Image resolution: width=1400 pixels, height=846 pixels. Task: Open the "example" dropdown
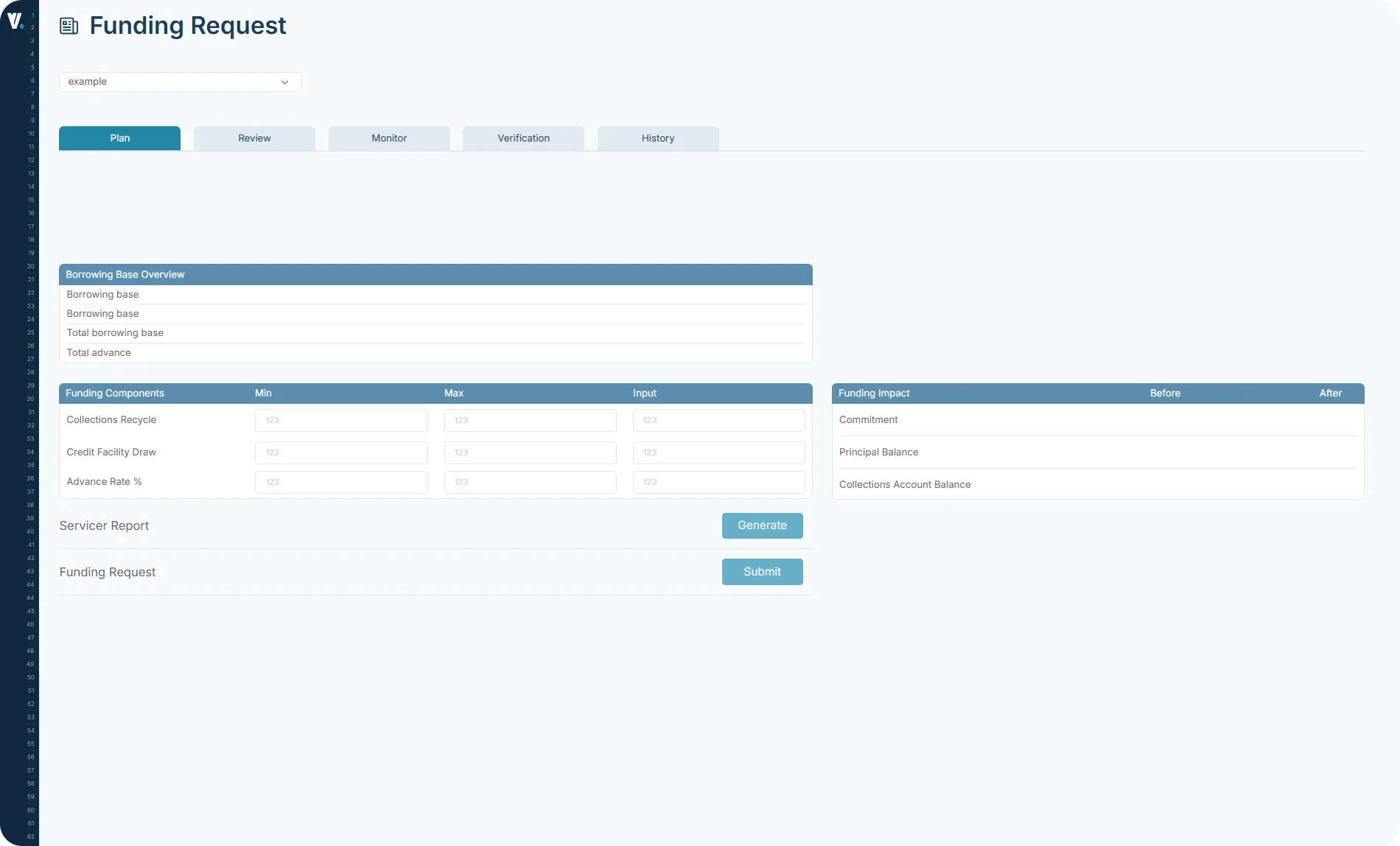(x=180, y=82)
